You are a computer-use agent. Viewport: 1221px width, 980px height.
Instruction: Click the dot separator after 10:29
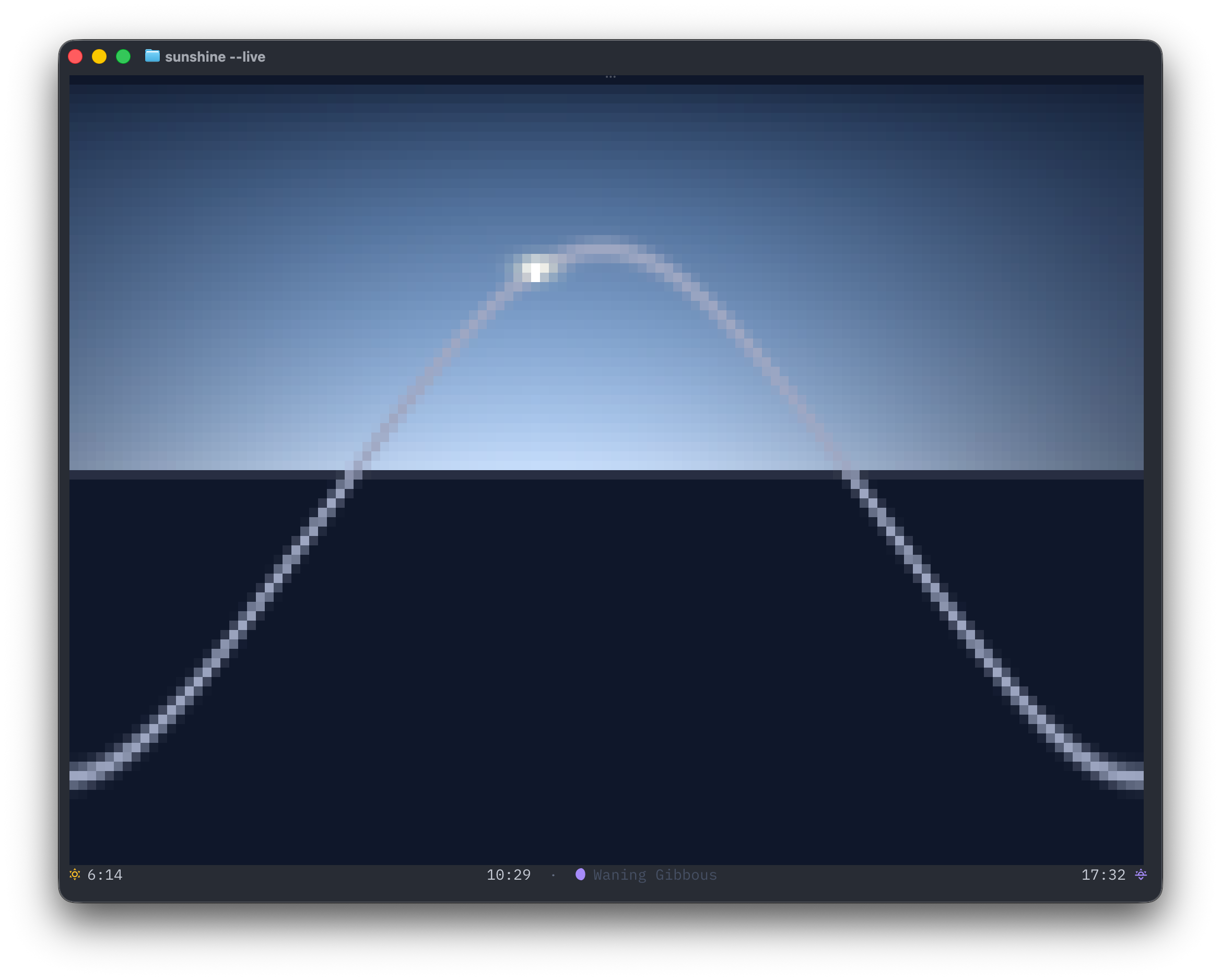tap(553, 875)
